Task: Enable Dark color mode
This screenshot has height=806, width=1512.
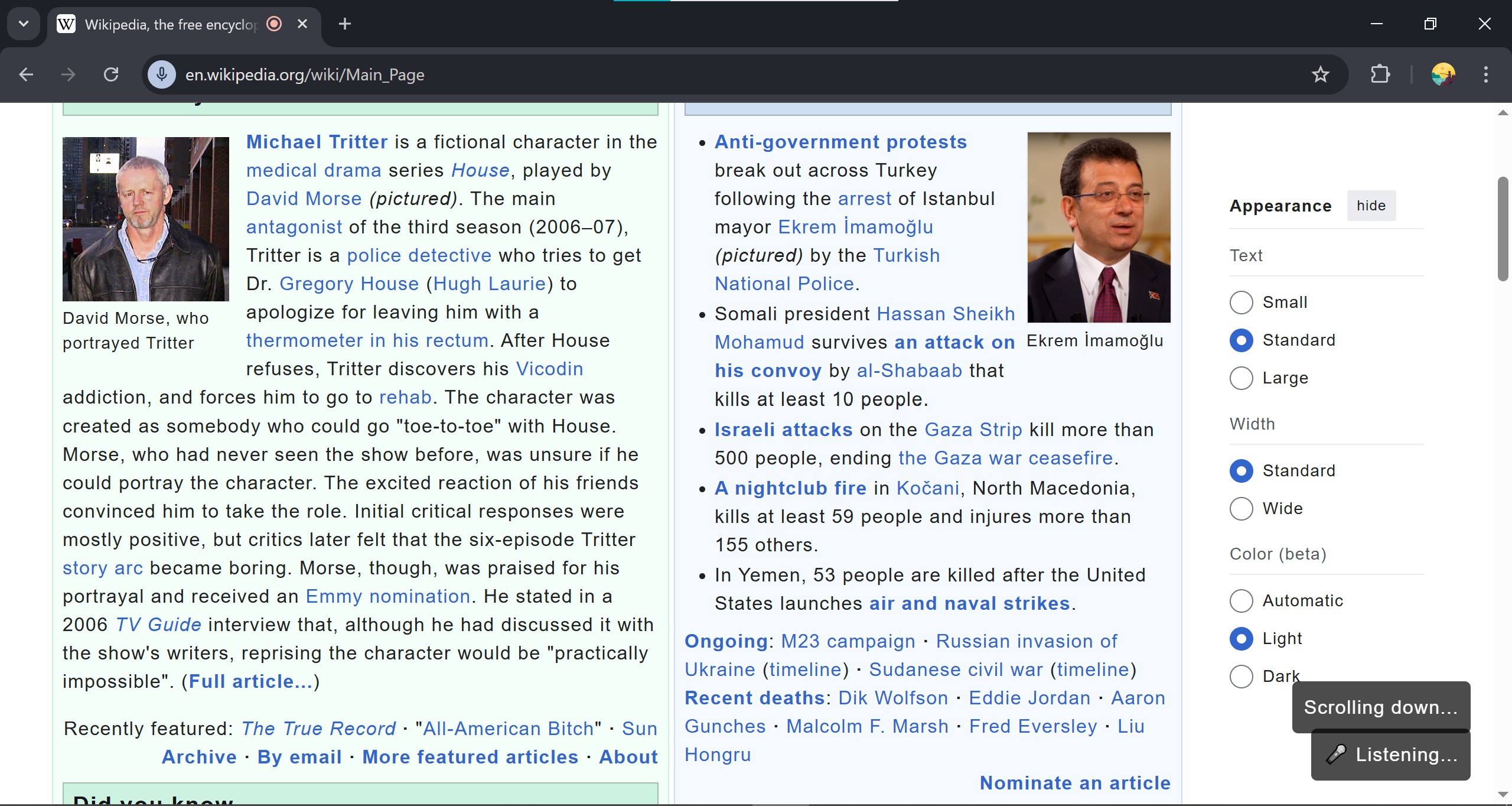Action: (x=1241, y=677)
